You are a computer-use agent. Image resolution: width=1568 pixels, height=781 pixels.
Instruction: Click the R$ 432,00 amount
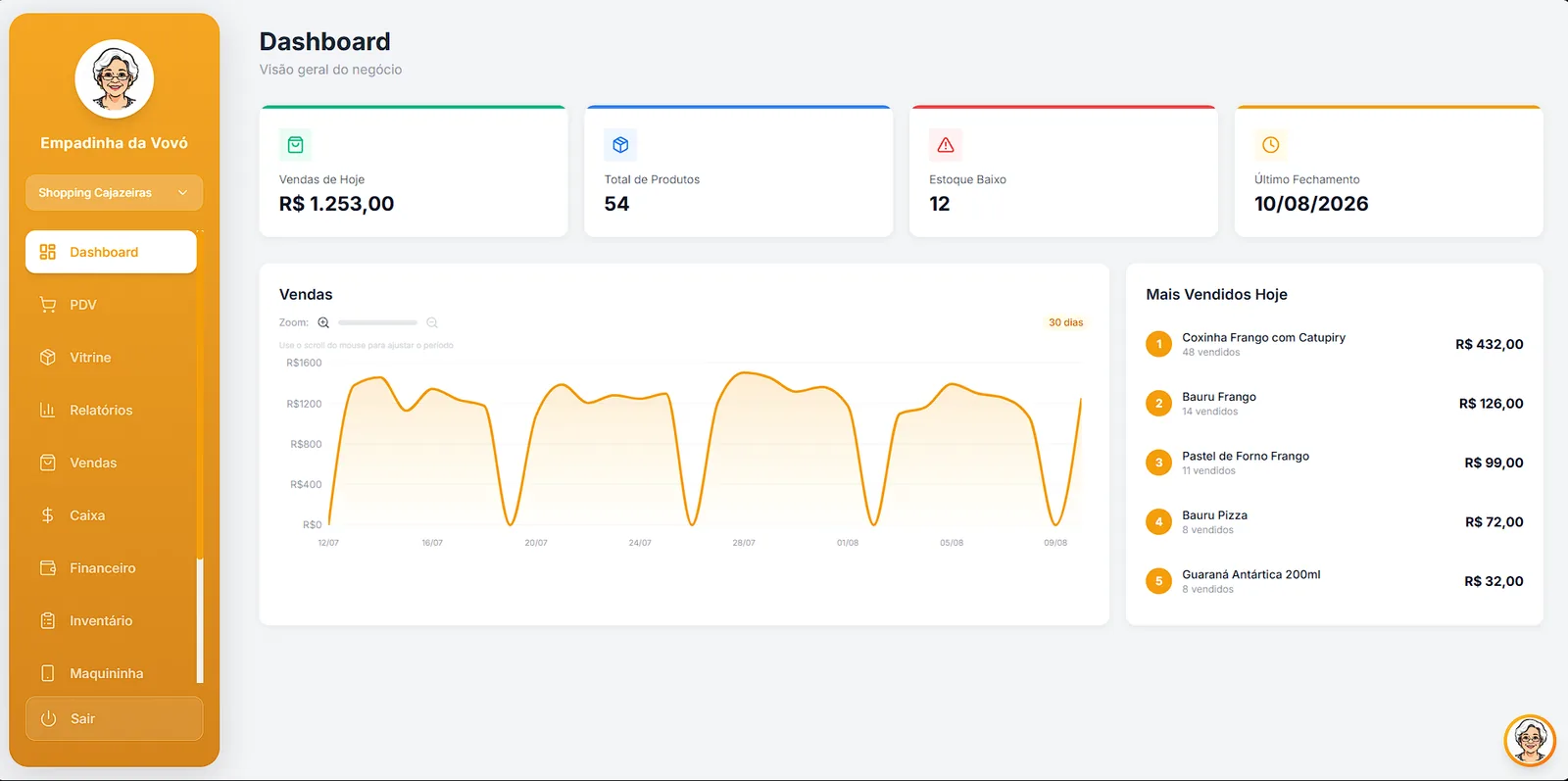point(1490,344)
